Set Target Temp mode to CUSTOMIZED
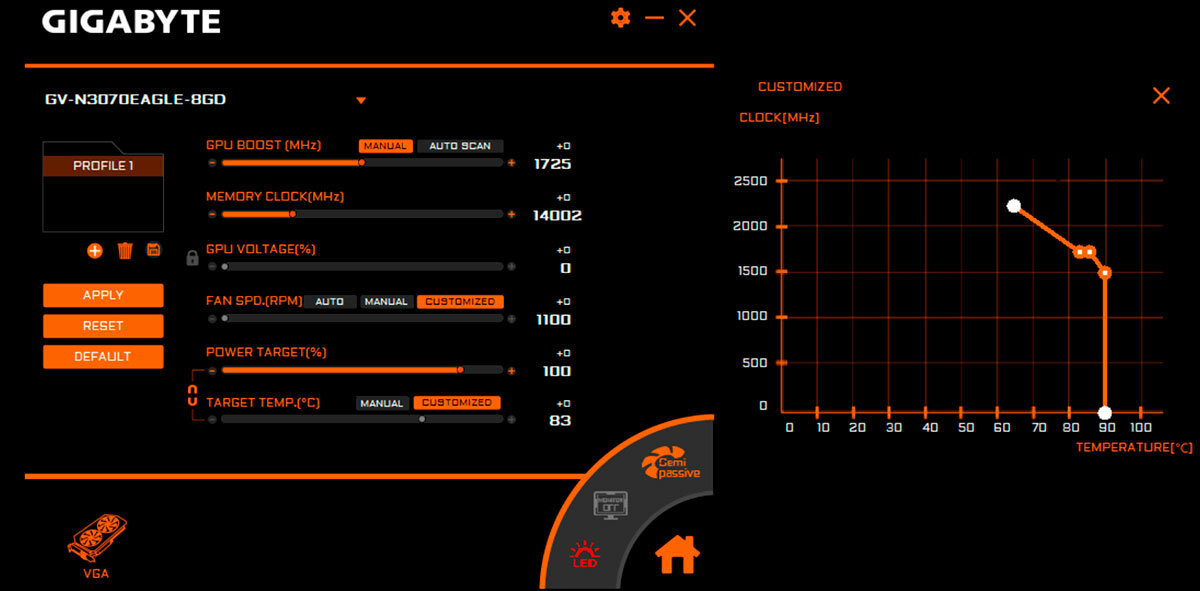This screenshot has width=1200, height=591. pyautogui.click(x=457, y=403)
